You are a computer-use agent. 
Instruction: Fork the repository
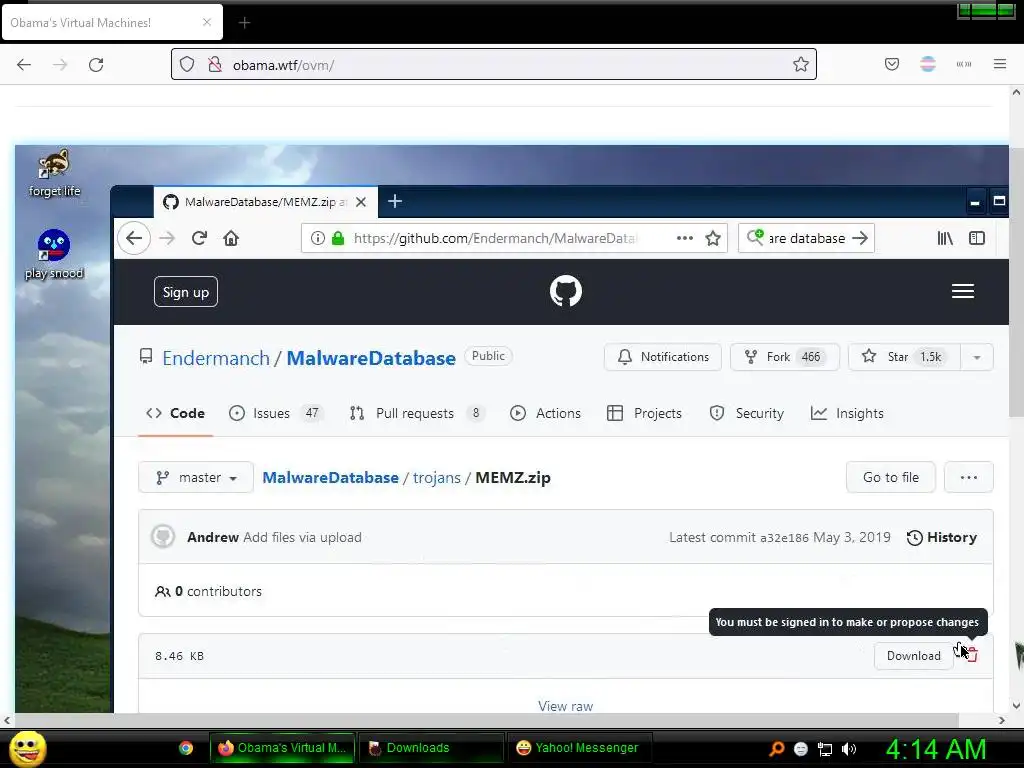784,357
